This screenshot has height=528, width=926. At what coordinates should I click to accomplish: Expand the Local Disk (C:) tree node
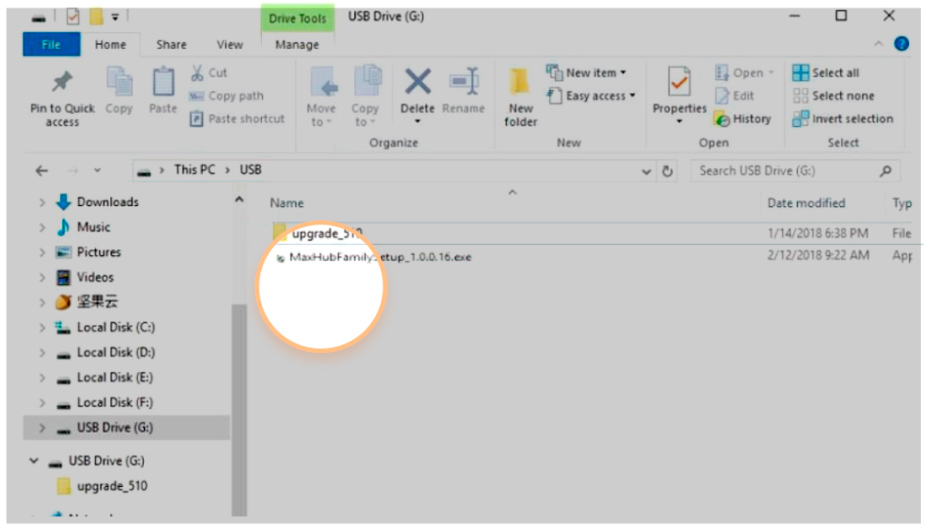[x=42, y=328]
